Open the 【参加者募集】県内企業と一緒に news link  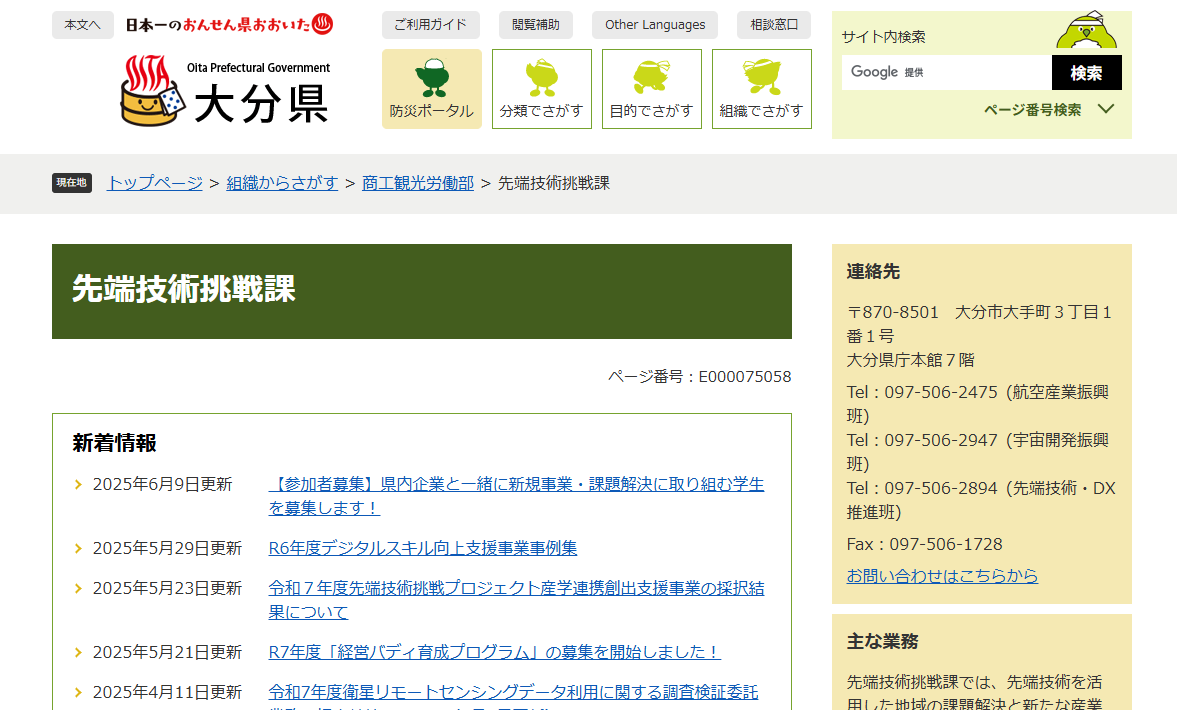(516, 496)
